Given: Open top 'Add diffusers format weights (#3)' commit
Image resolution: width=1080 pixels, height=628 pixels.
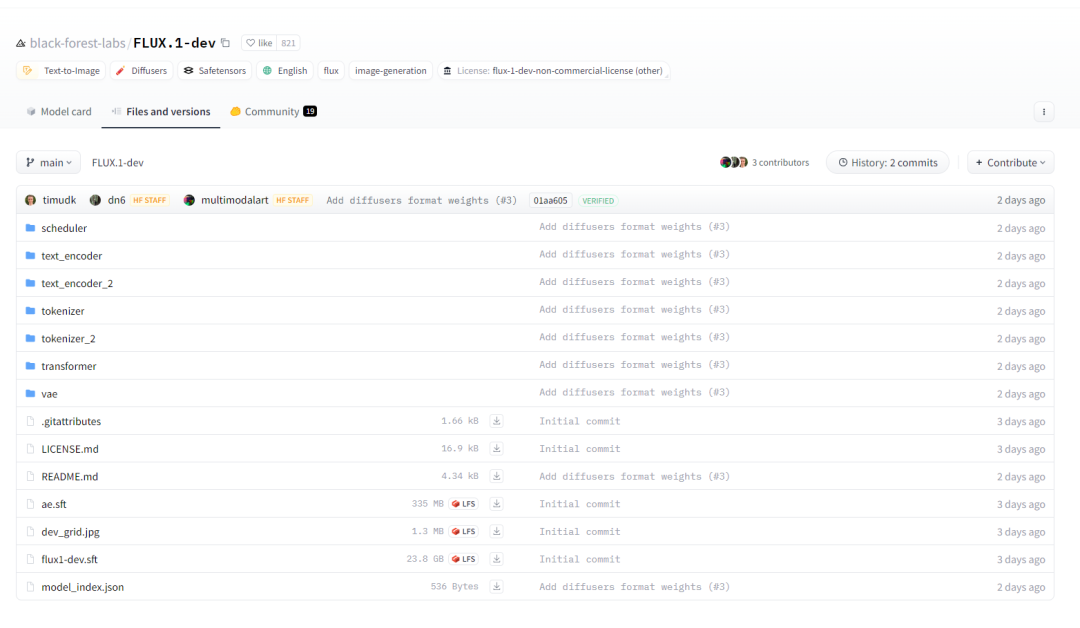Looking at the screenshot, I should tap(421, 200).
